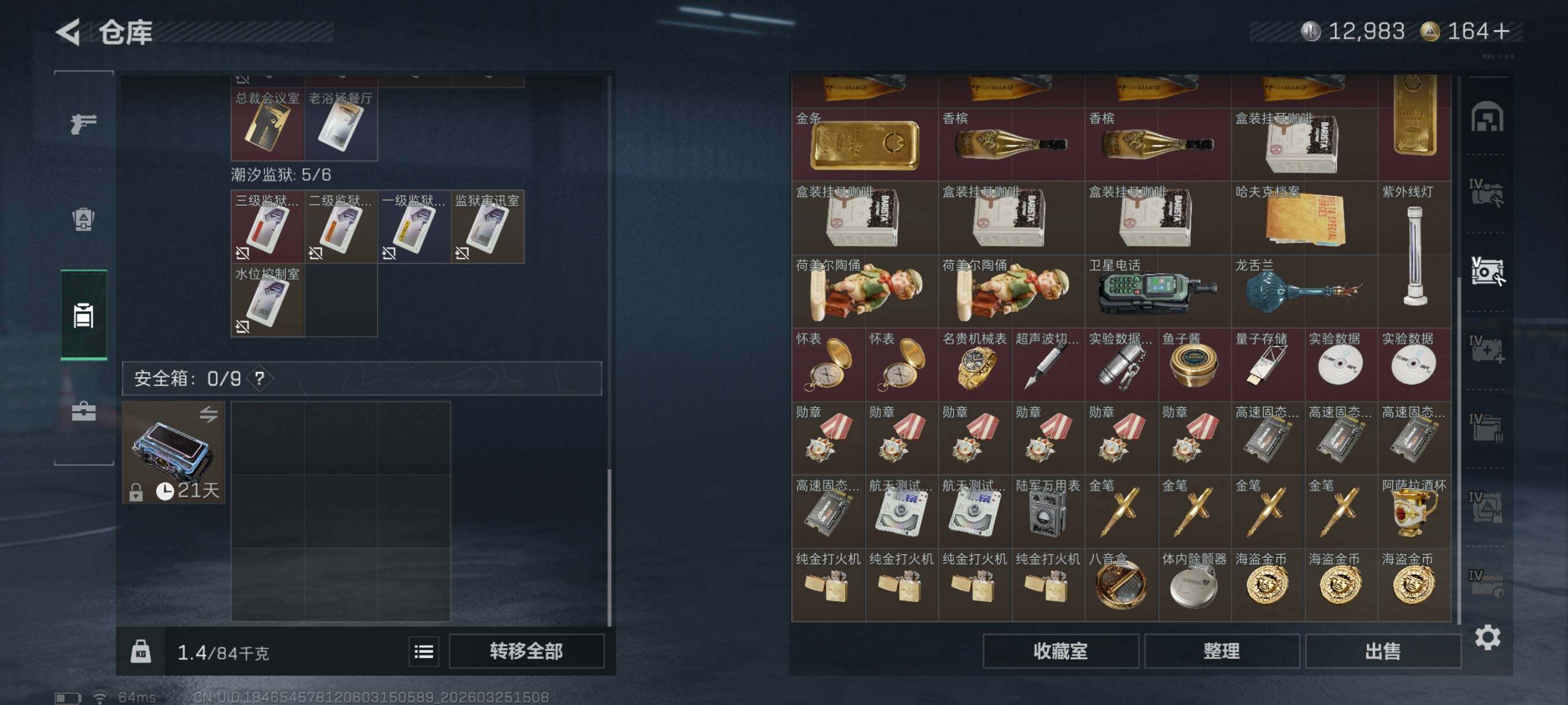Open the backpack tab in the left sidebar
Image resolution: width=1568 pixels, height=705 pixels.
point(83,219)
